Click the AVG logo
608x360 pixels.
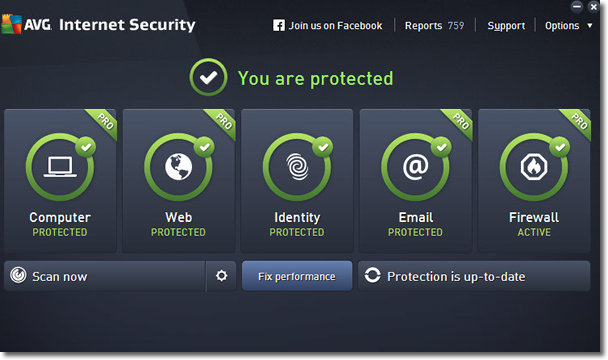26,24
